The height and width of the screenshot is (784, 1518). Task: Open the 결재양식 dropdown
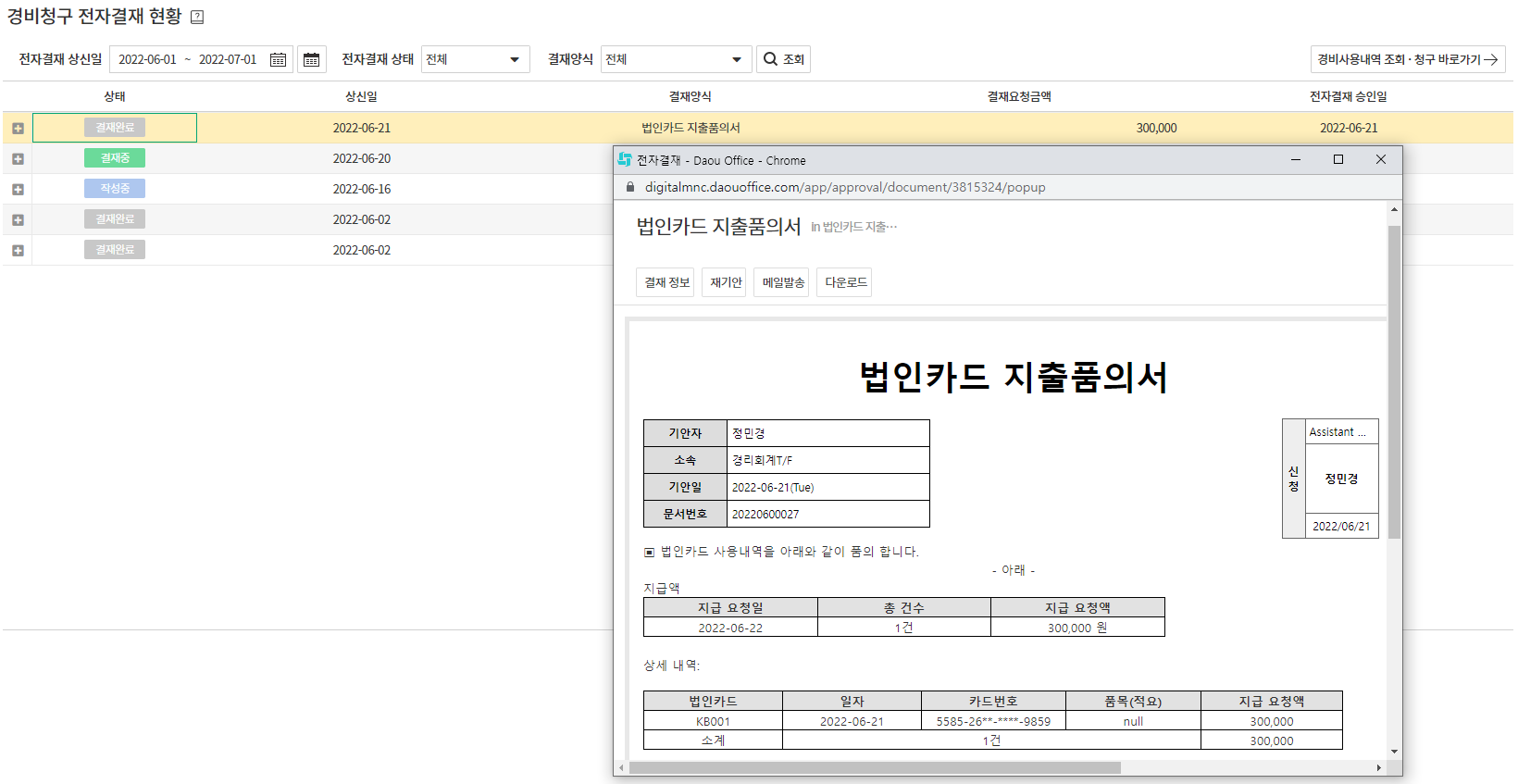676,59
